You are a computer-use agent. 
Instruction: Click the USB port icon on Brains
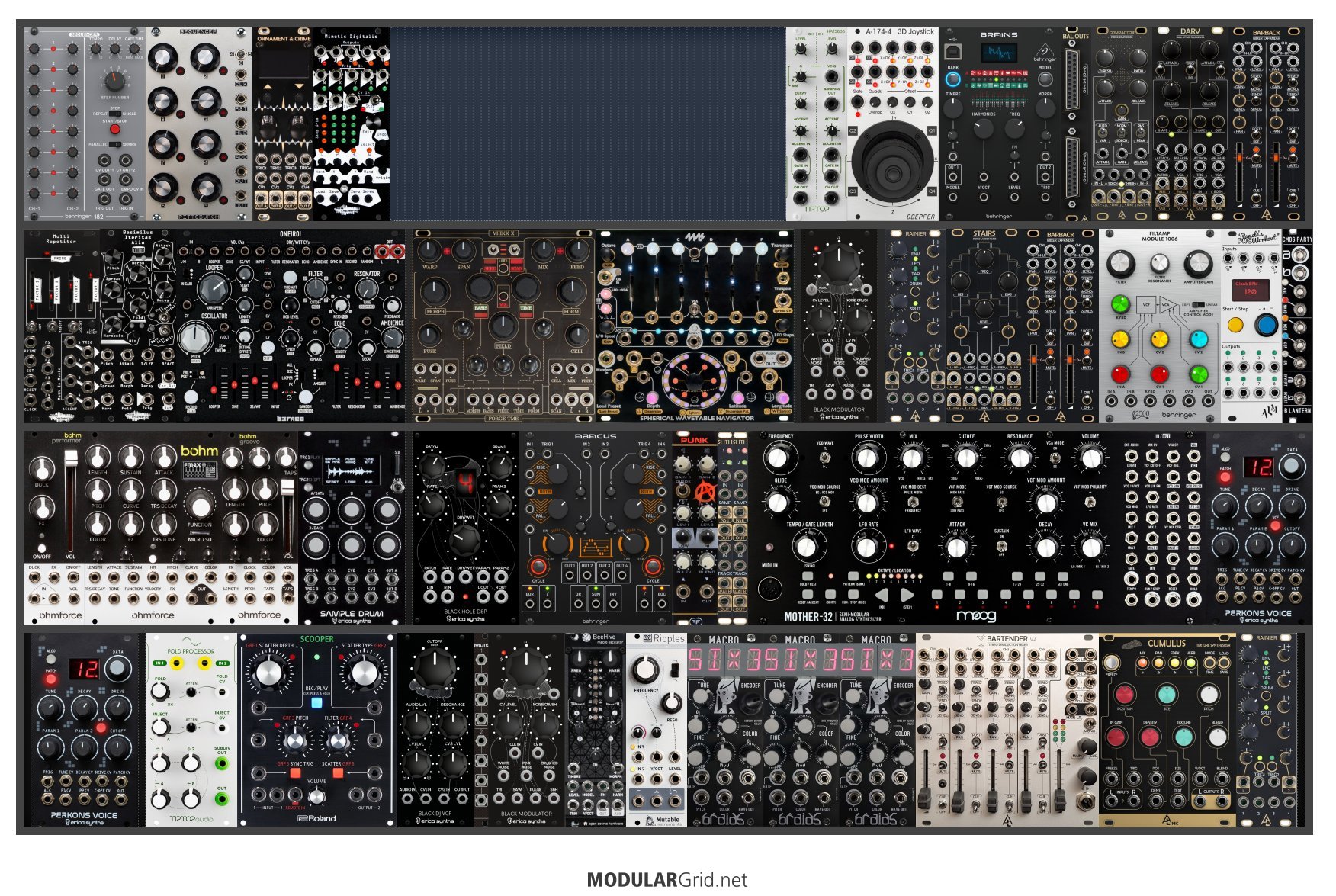point(952,52)
